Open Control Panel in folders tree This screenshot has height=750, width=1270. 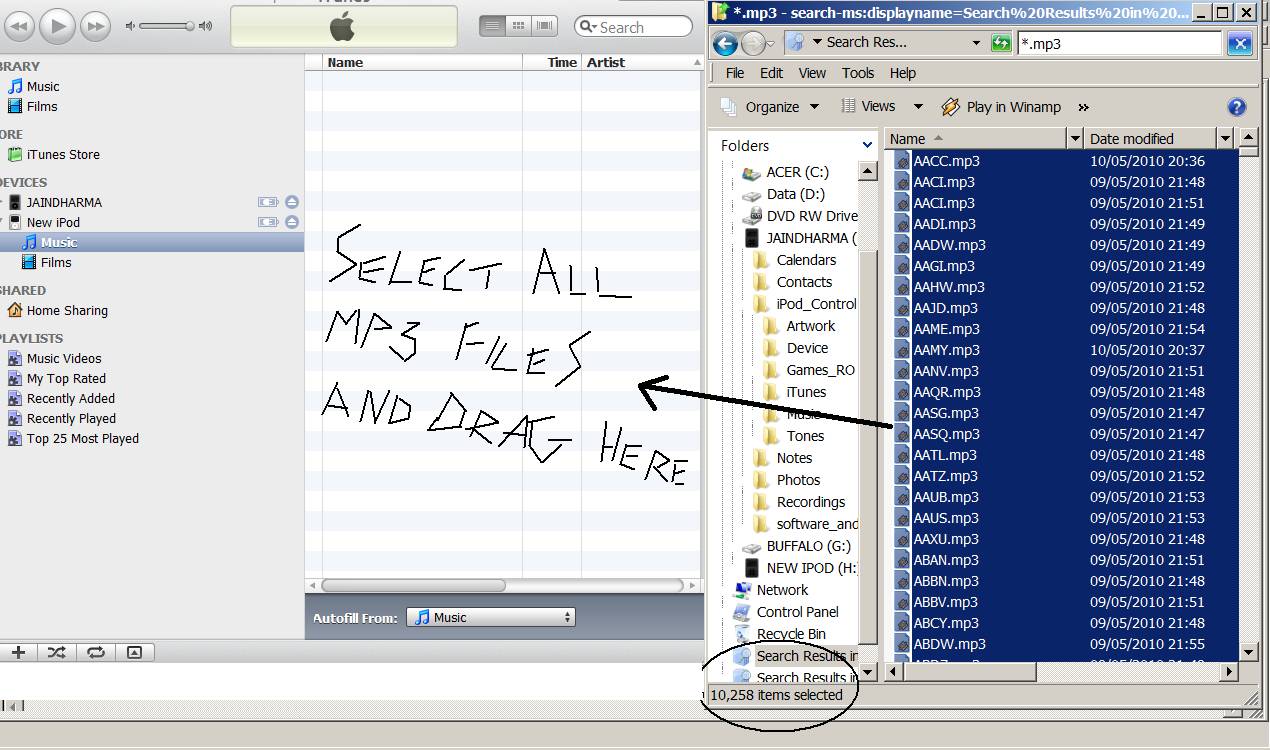[x=786, y=612]
